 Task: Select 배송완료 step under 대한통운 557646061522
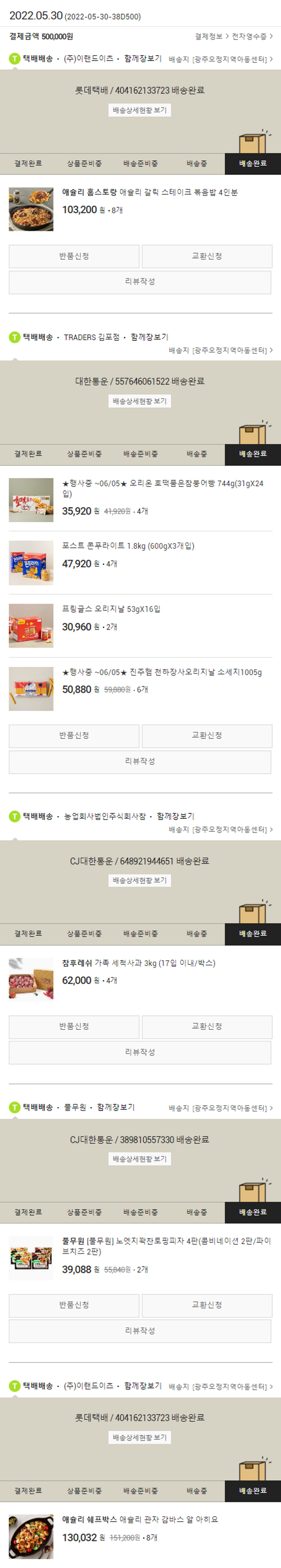click(253, 454)
